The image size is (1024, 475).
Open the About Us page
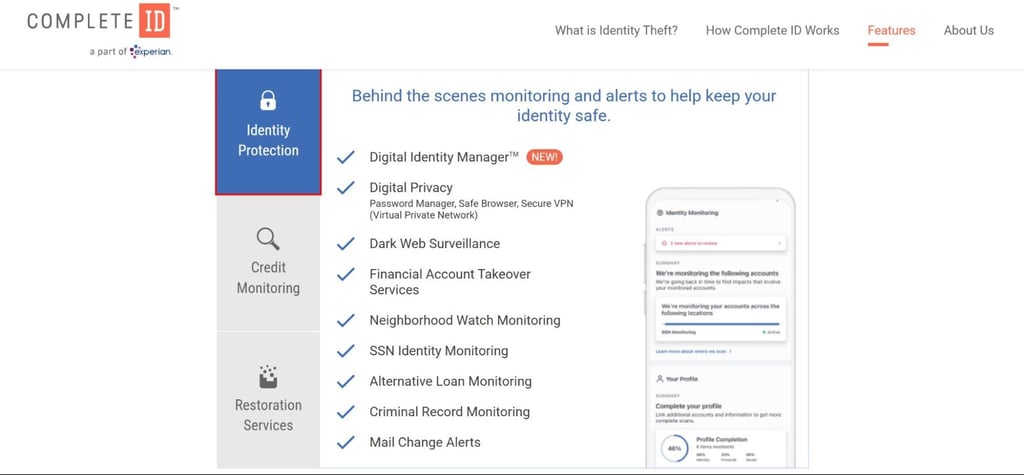968,30
